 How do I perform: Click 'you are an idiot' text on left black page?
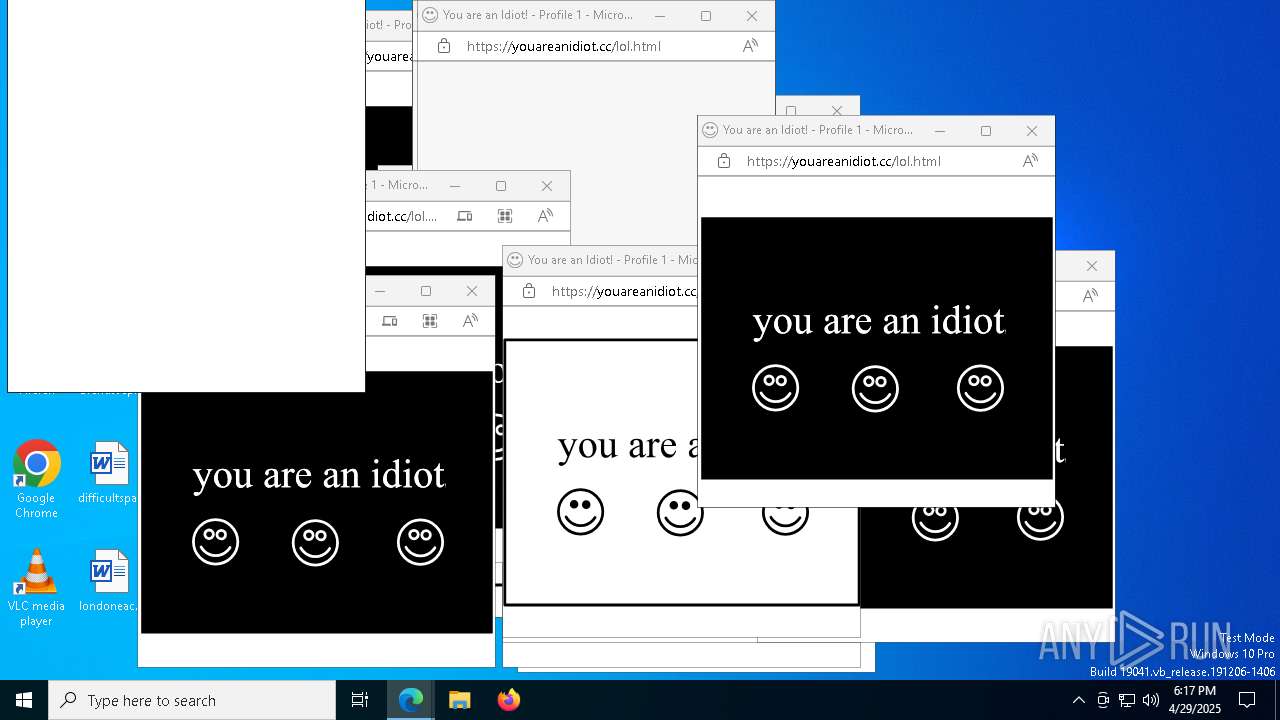tap(319, 475)
